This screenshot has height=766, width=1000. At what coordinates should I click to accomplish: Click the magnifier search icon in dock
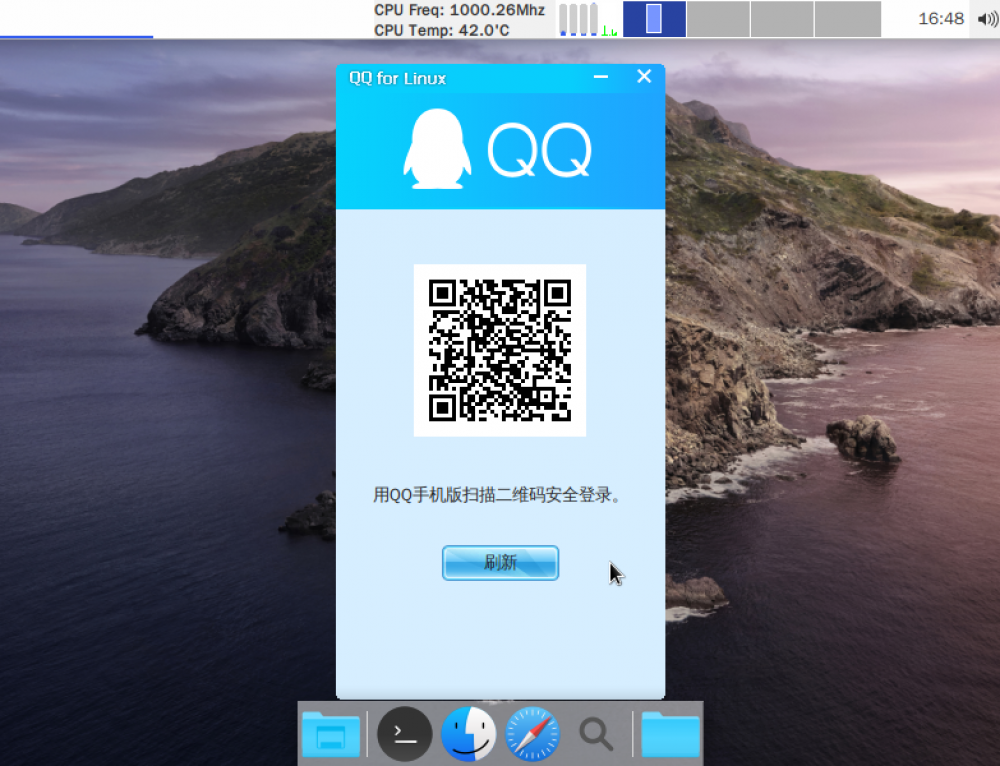point(597,736)
